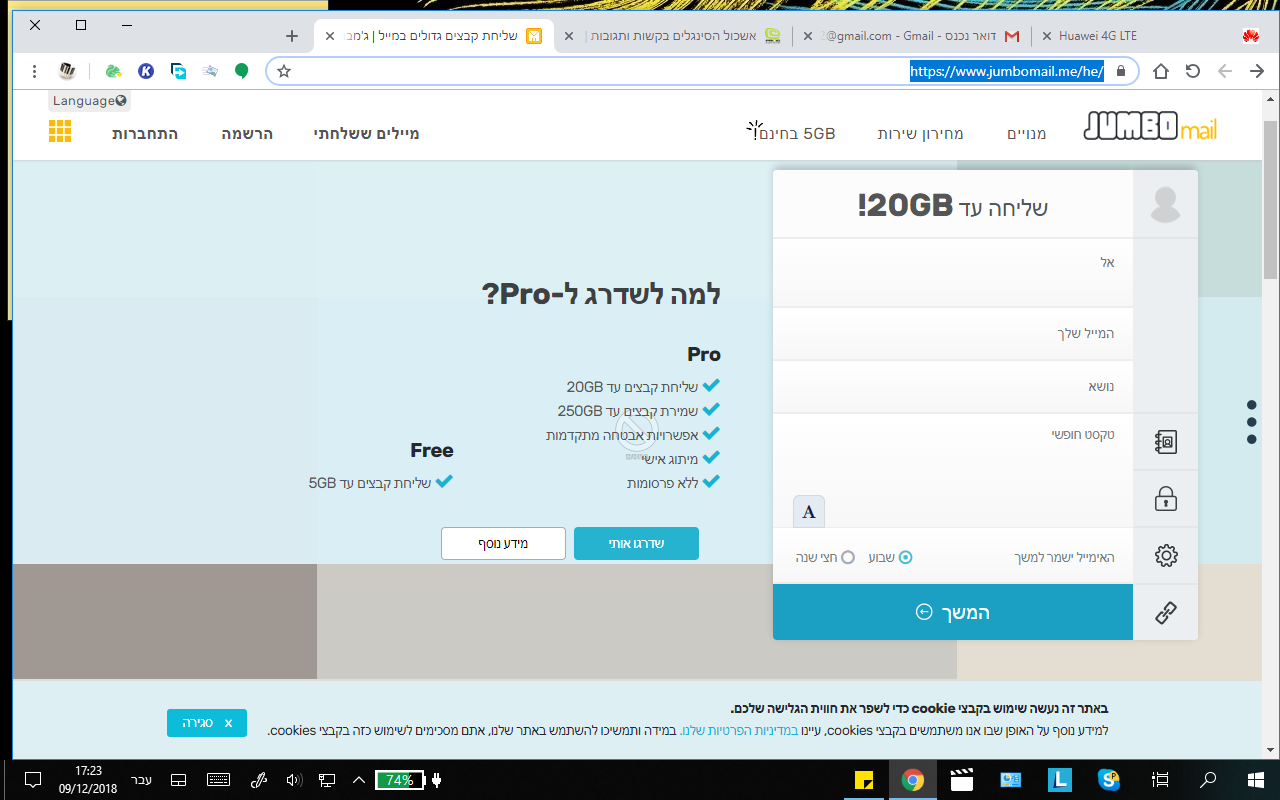1280x800 pixels.
Task: Click the green Hangouts extension icon
Action: tap(241, 71)
